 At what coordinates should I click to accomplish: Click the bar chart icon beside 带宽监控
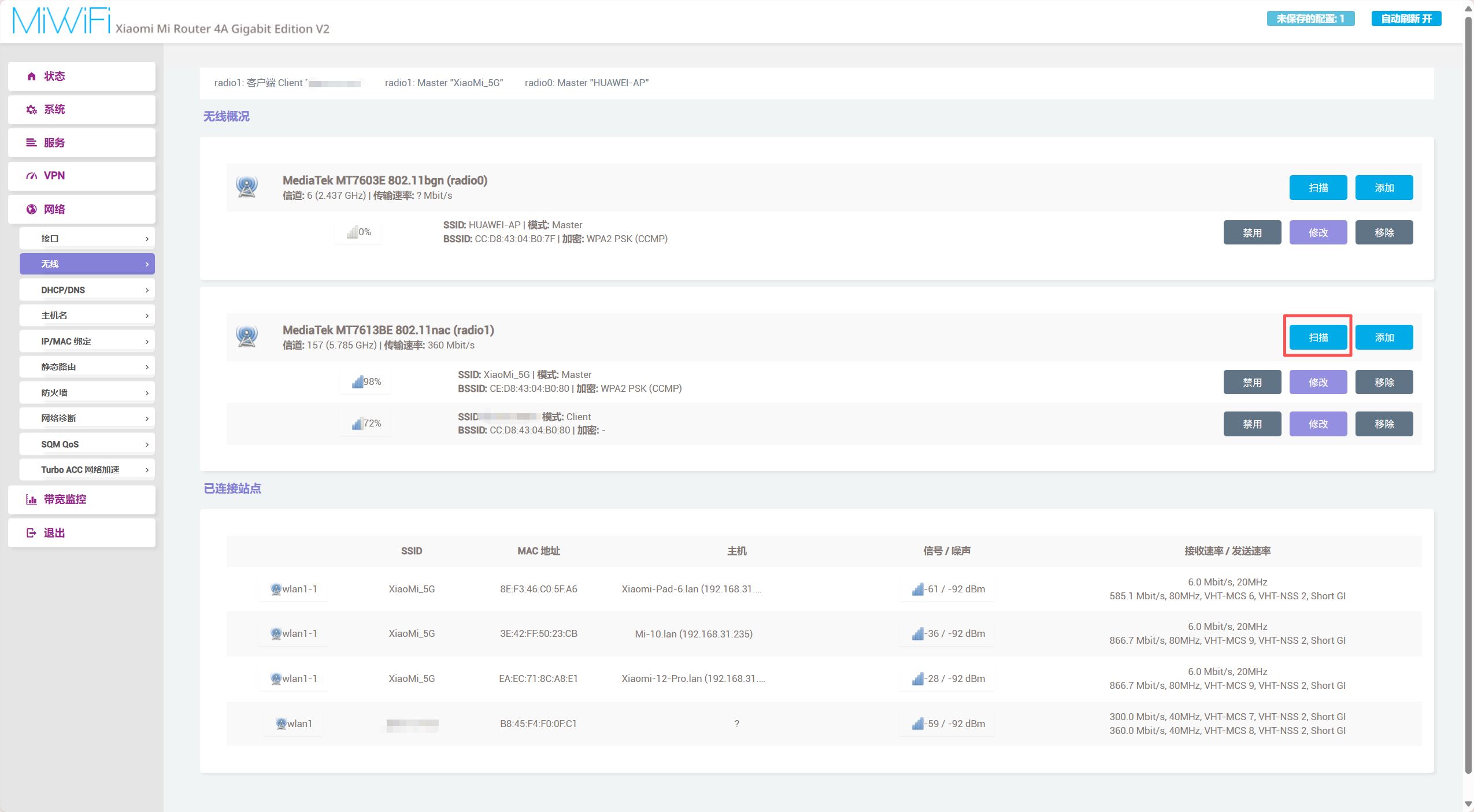pyautogui.click(x=32, y=499)
